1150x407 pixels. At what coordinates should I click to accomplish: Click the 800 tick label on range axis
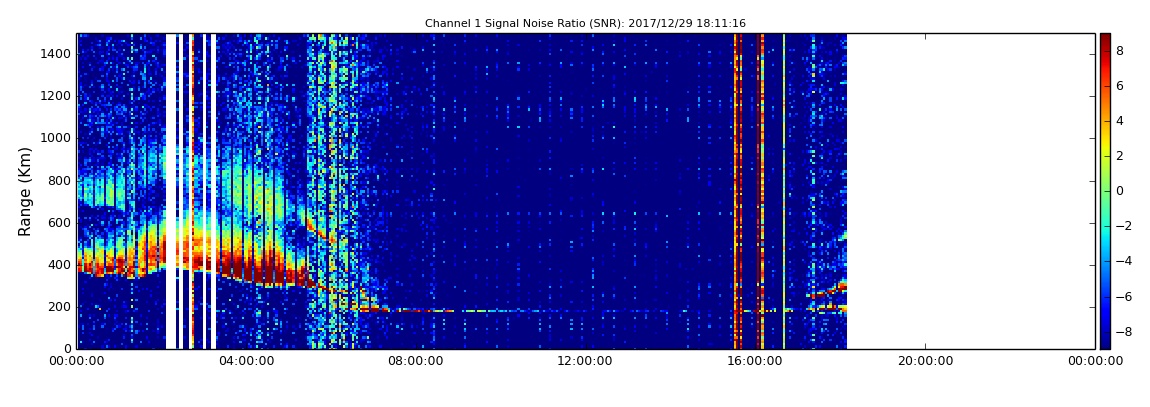click(x=60, y=180)
